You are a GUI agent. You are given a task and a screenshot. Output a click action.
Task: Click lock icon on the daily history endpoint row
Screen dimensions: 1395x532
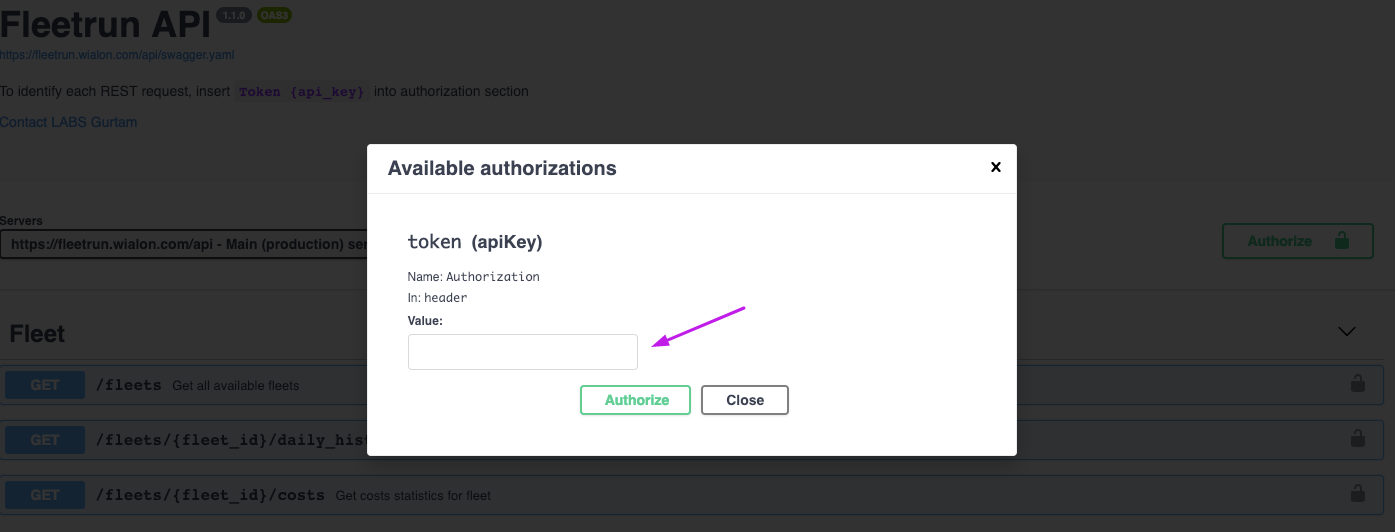pyautogui.click(x=1357, y=439)
